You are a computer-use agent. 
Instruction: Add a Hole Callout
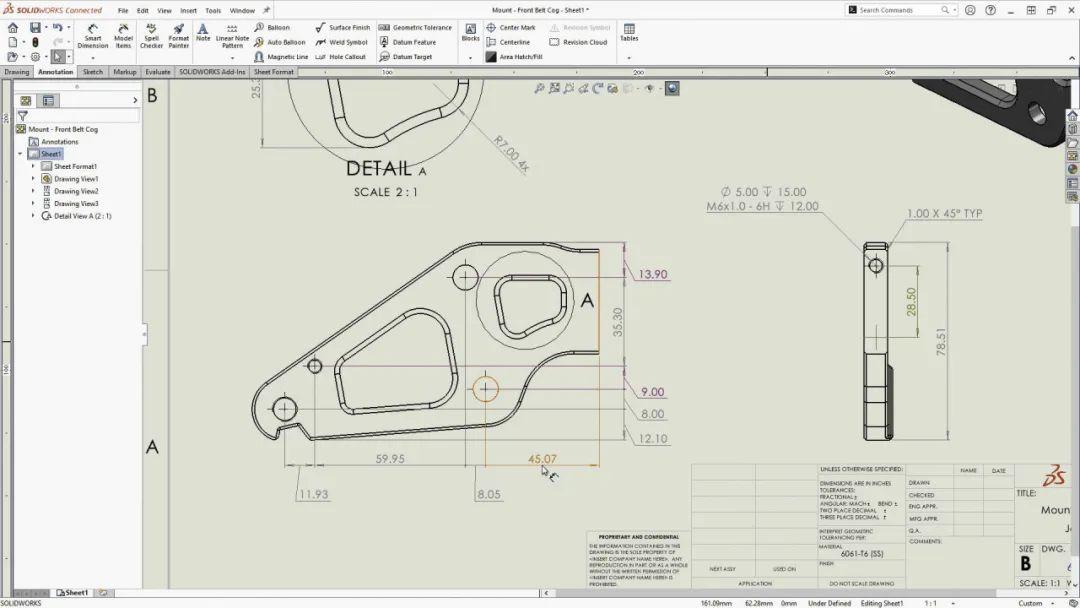tap(346, 57)
